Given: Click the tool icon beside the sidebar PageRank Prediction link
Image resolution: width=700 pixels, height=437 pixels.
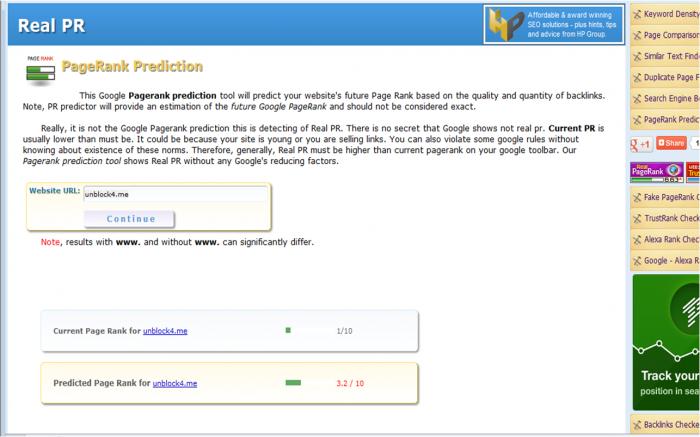Looking at the screenshot, I should pos(637,120).
